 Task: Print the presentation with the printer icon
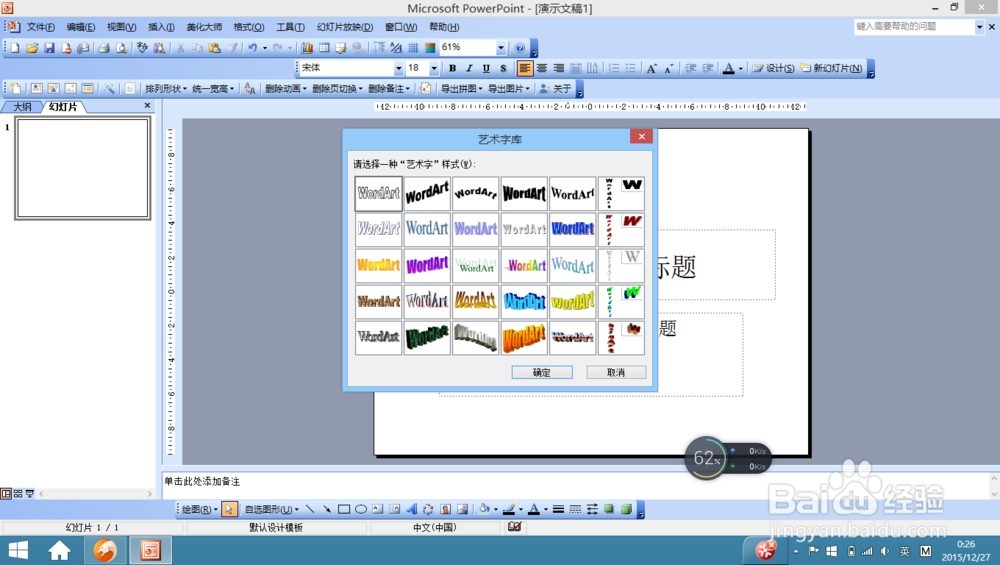point(104,48)
